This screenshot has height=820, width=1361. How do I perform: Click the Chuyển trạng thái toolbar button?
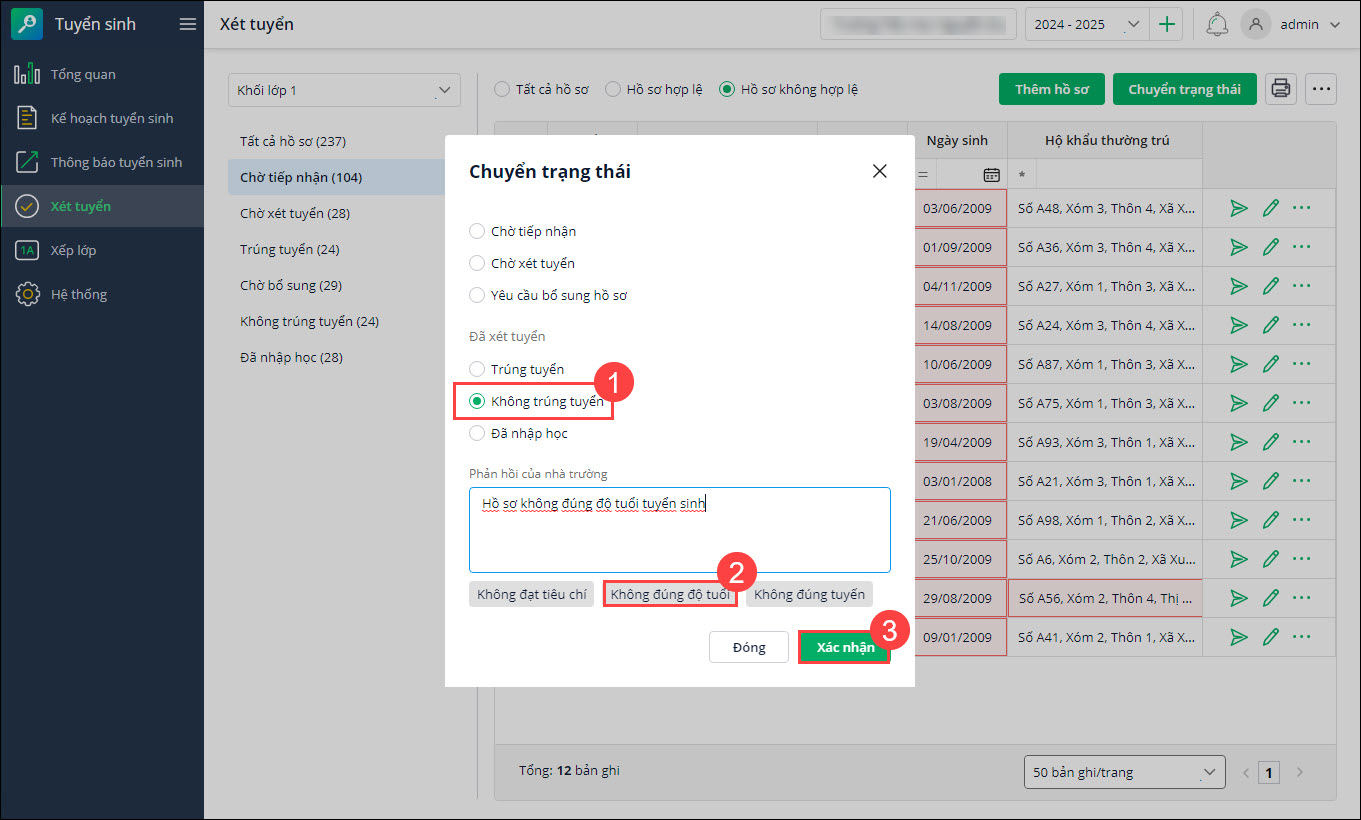pos(1185,89)
